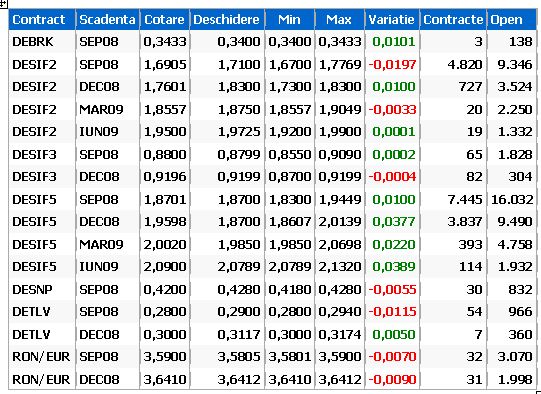This screenshot has width=541, height=394.
Task: Click the red variation value -0,0197
Action: point(392,65)
